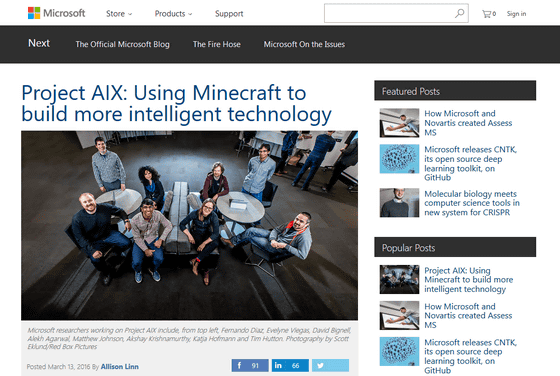Open author Allison Linn's page
The width and height of the screenshot is (560, 376).
tap(120, 367)
